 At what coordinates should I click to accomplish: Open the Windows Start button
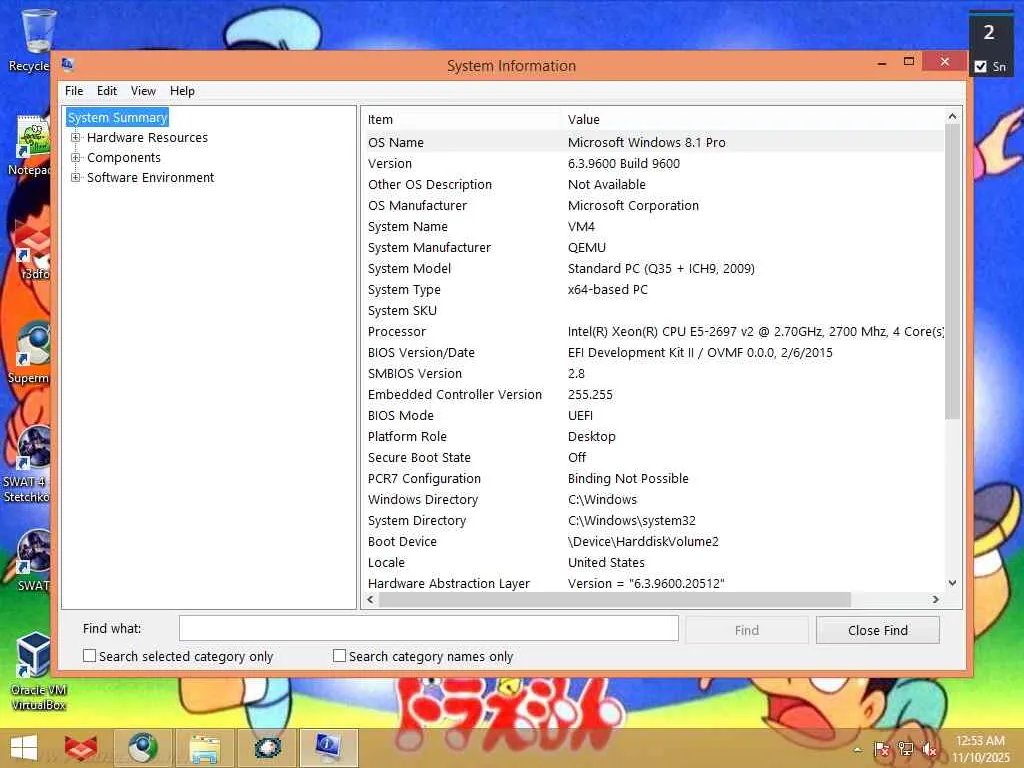[x=24, y=748]
